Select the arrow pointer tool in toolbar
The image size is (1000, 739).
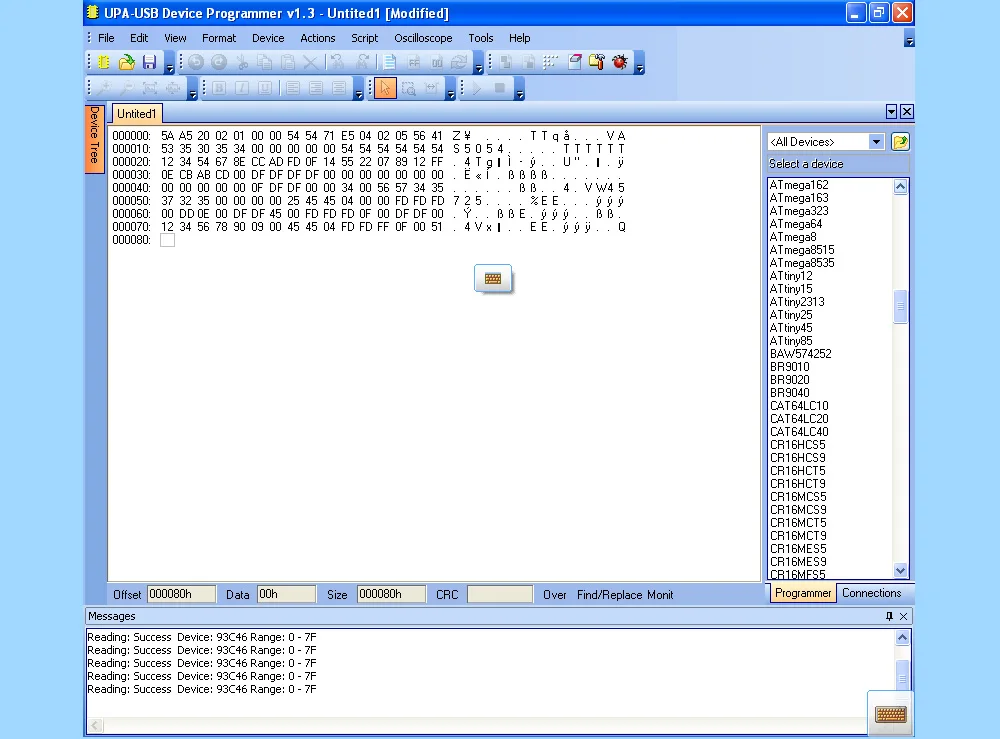[385, 88]
